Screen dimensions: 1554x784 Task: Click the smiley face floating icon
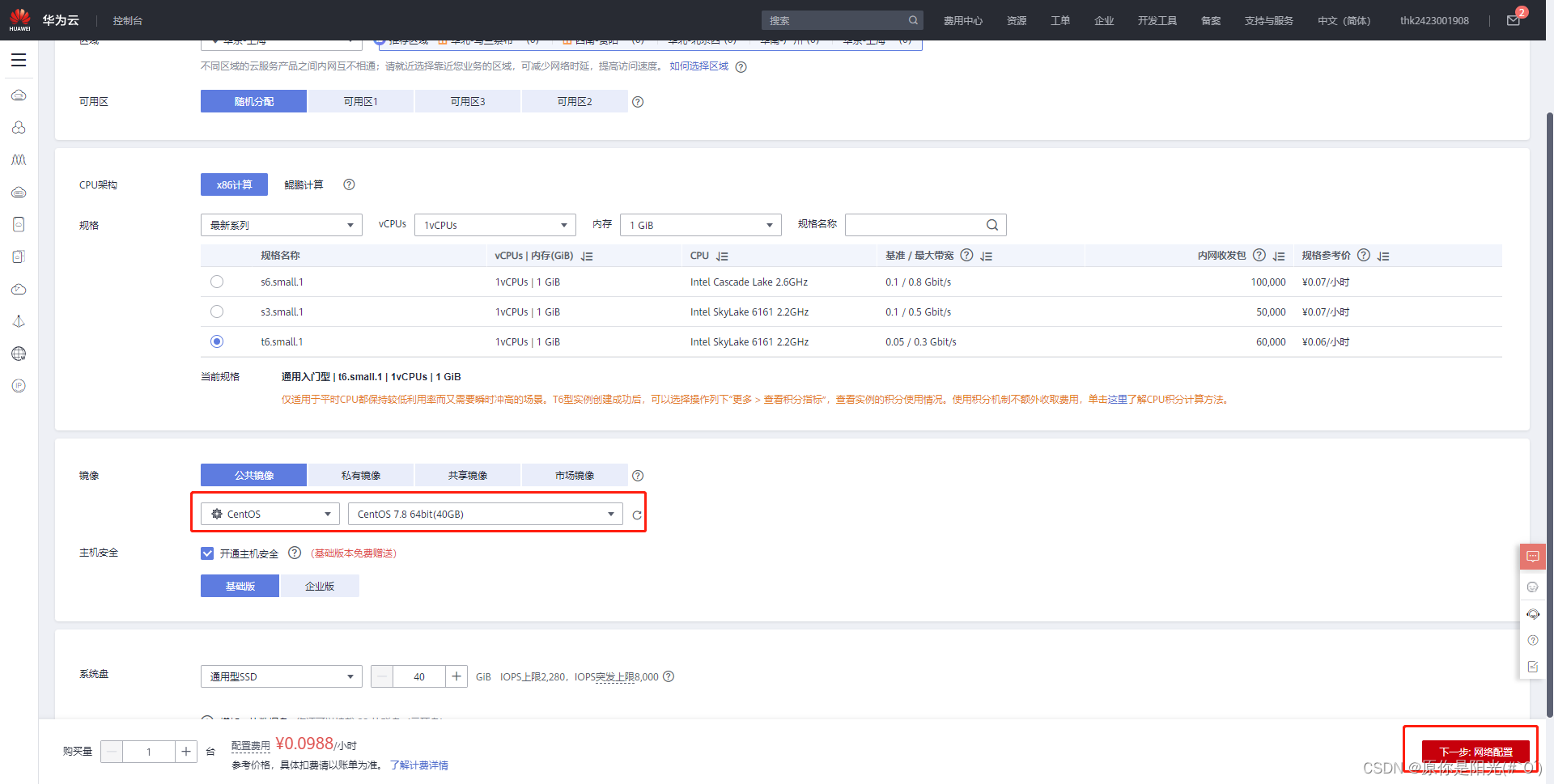click(1533, 587)
